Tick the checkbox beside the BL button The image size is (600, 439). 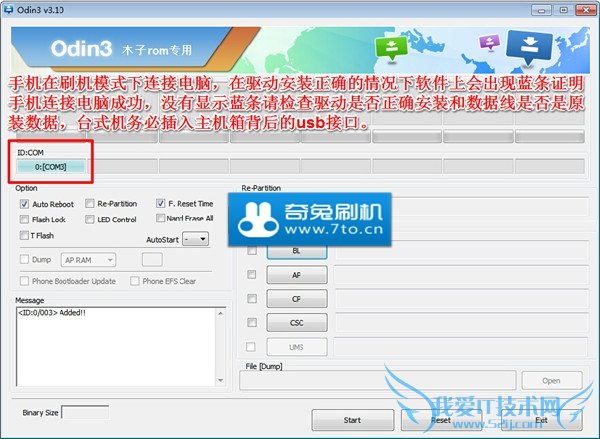pos(252,251)
